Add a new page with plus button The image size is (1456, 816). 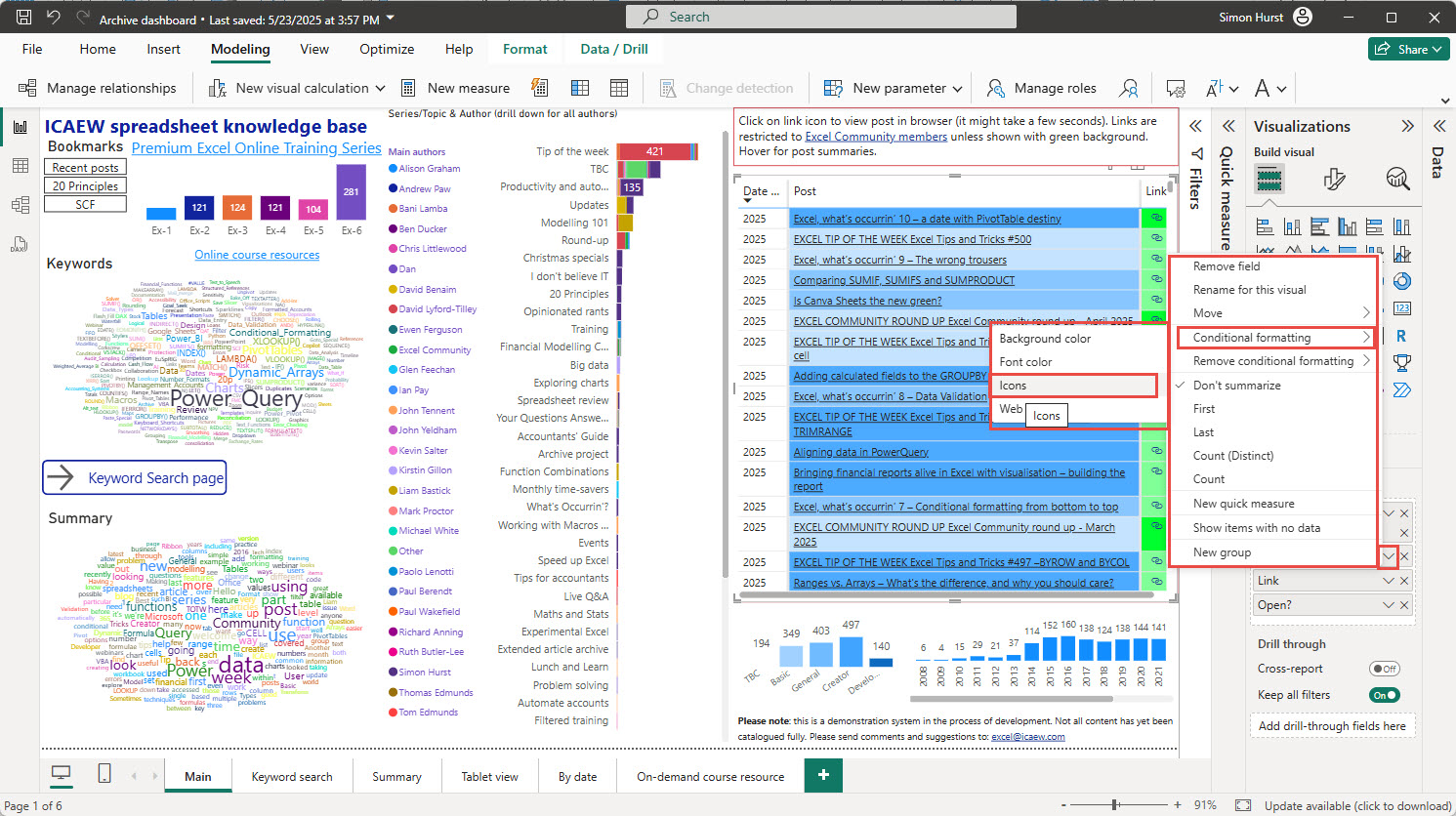tap(823, 775)
